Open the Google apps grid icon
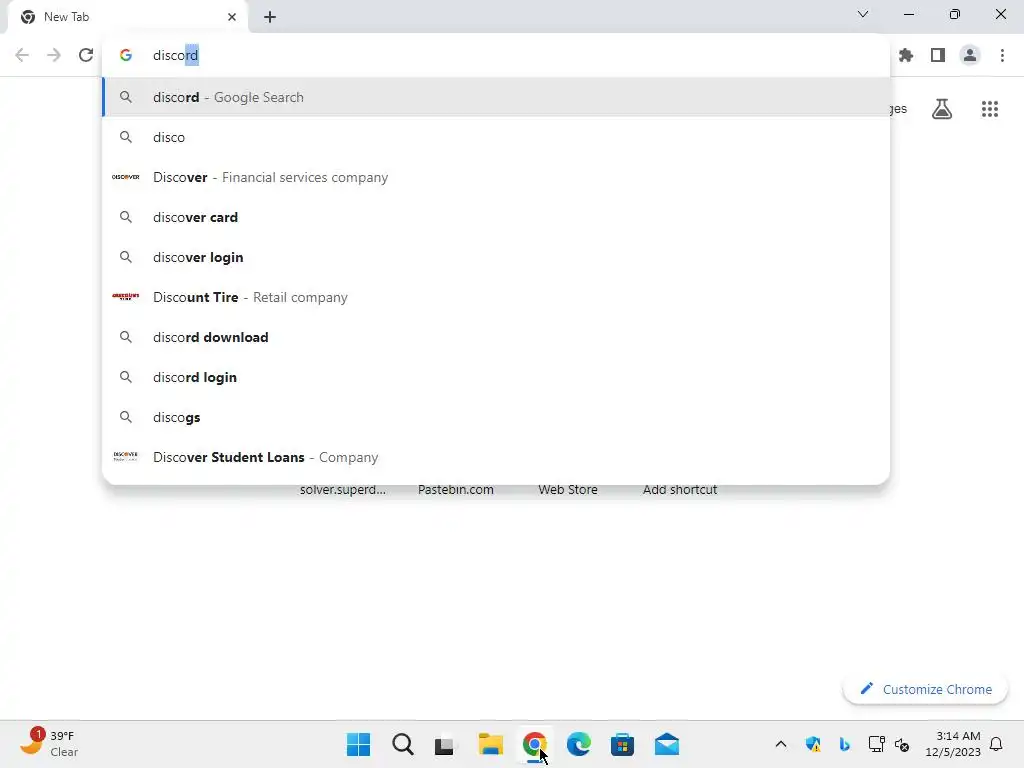Viewport: 1024px width, 768px height. click(x=990, y=109)
